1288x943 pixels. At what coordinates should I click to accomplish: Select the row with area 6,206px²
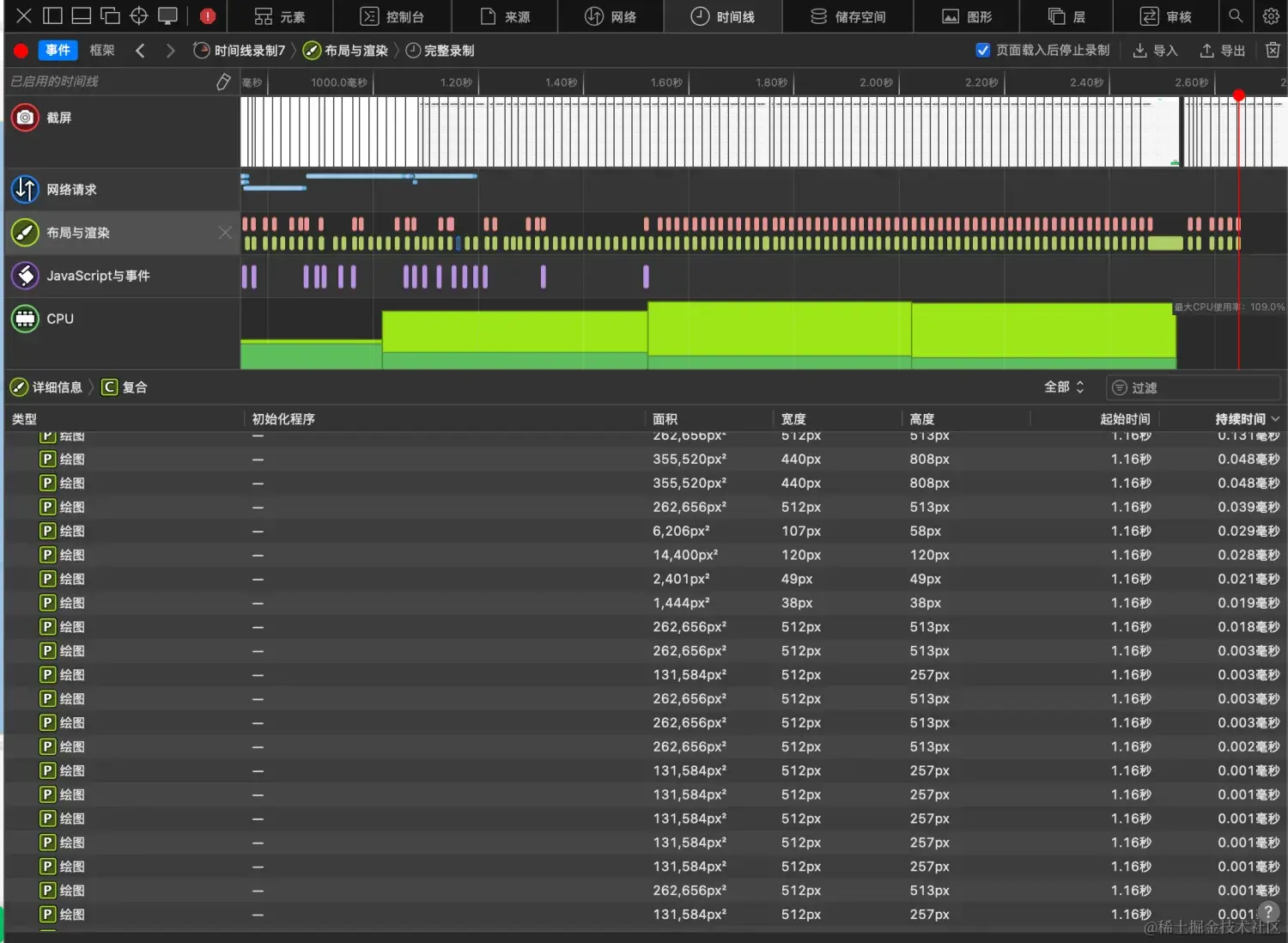click(644, 532)
